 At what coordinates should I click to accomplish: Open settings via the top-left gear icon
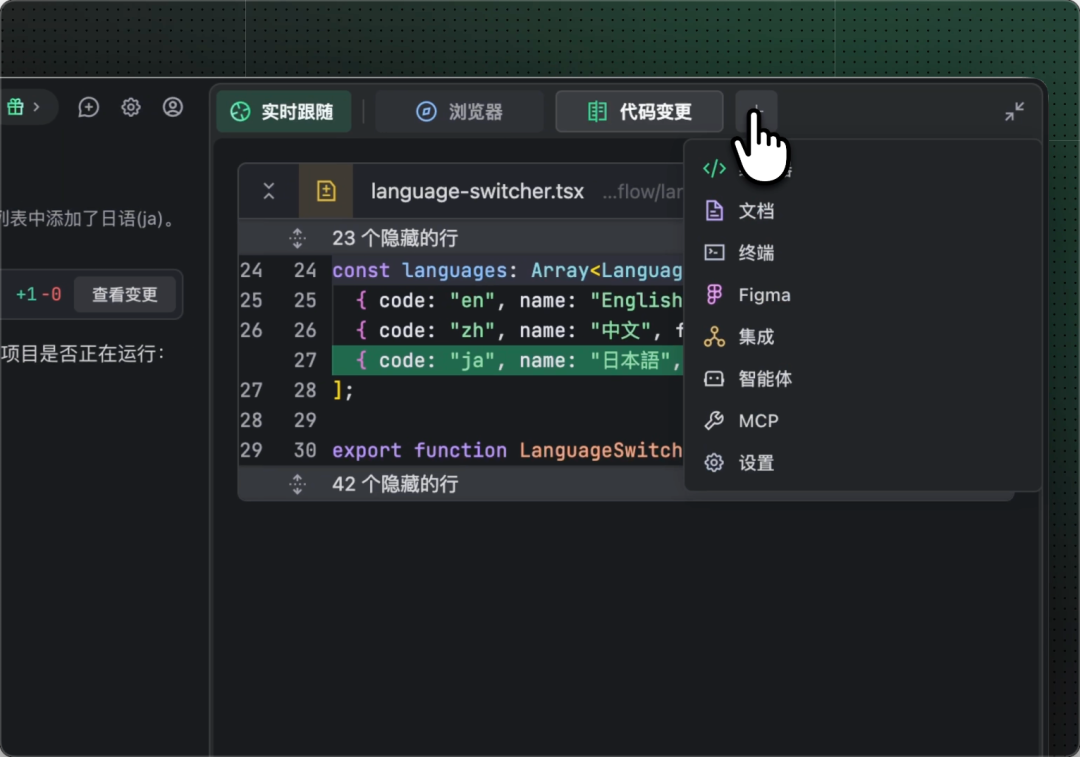[131, 108]
